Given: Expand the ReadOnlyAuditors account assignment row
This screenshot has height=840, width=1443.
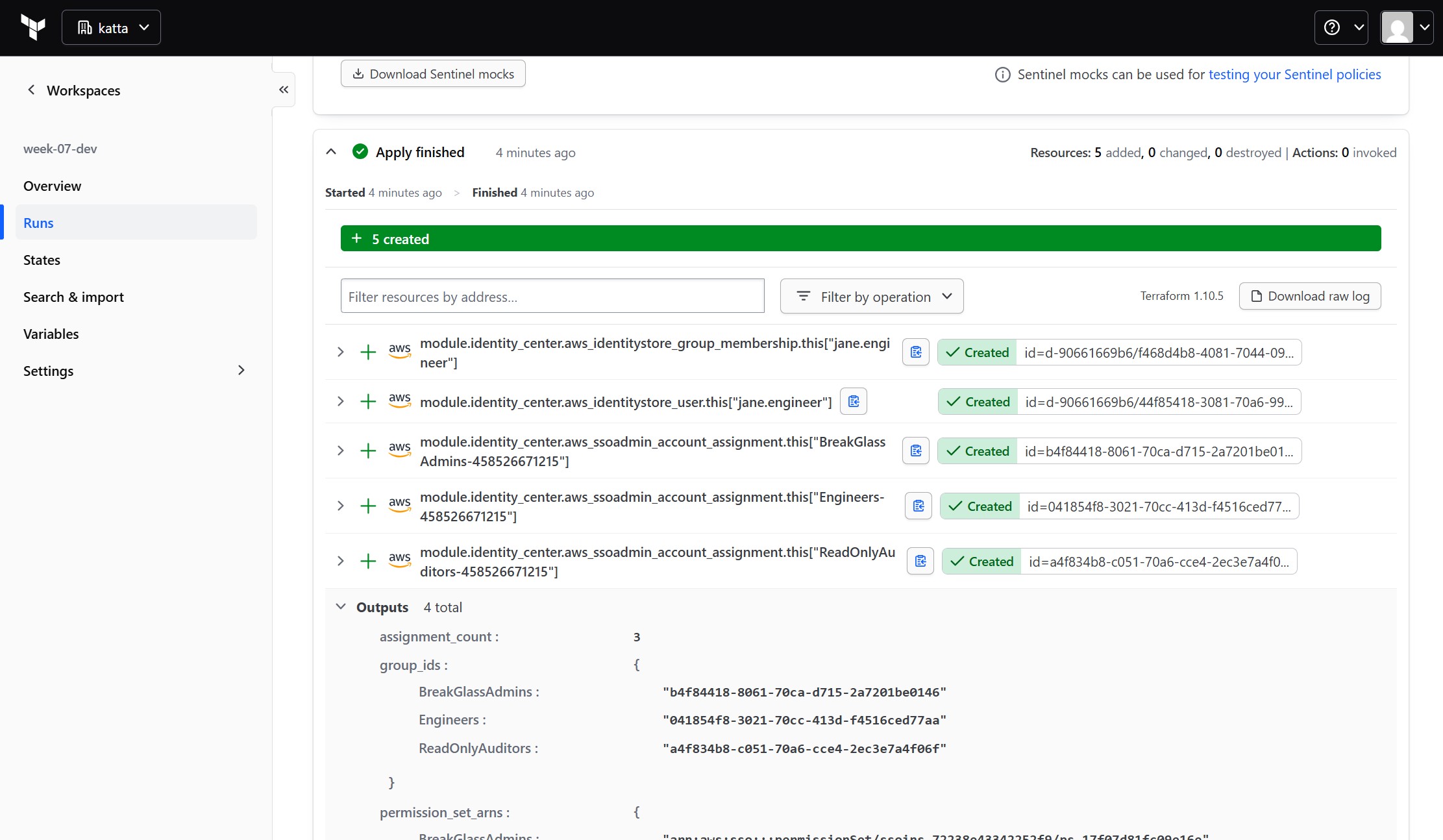Looking at the screenshot, I should [x=340, y=562].
